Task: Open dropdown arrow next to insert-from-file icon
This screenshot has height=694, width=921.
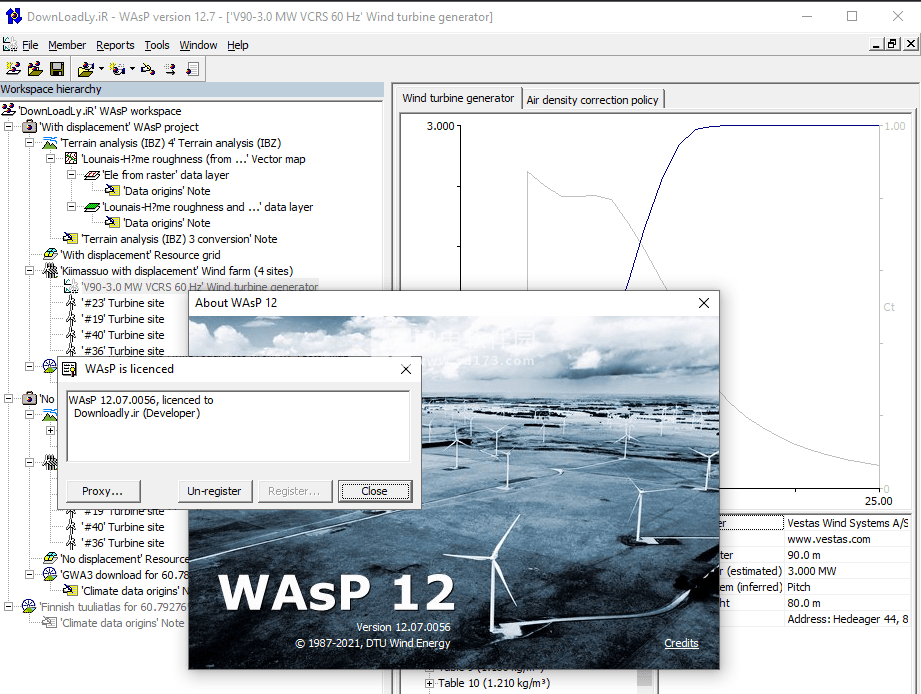Action: tap(101, 69)
